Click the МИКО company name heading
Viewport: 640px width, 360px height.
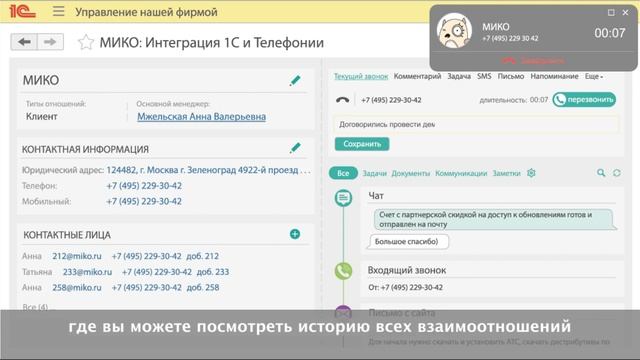(x=41, y=80)
